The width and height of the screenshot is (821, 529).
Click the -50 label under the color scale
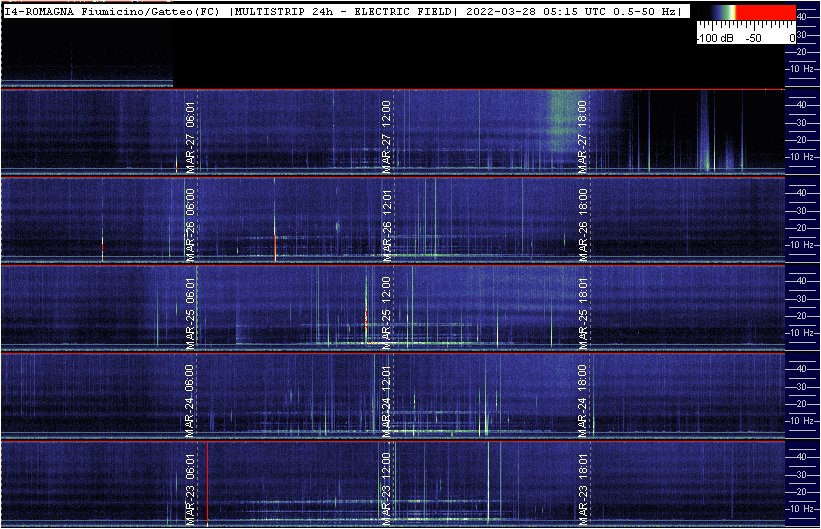pyautogui.click(x=753, y=37)
